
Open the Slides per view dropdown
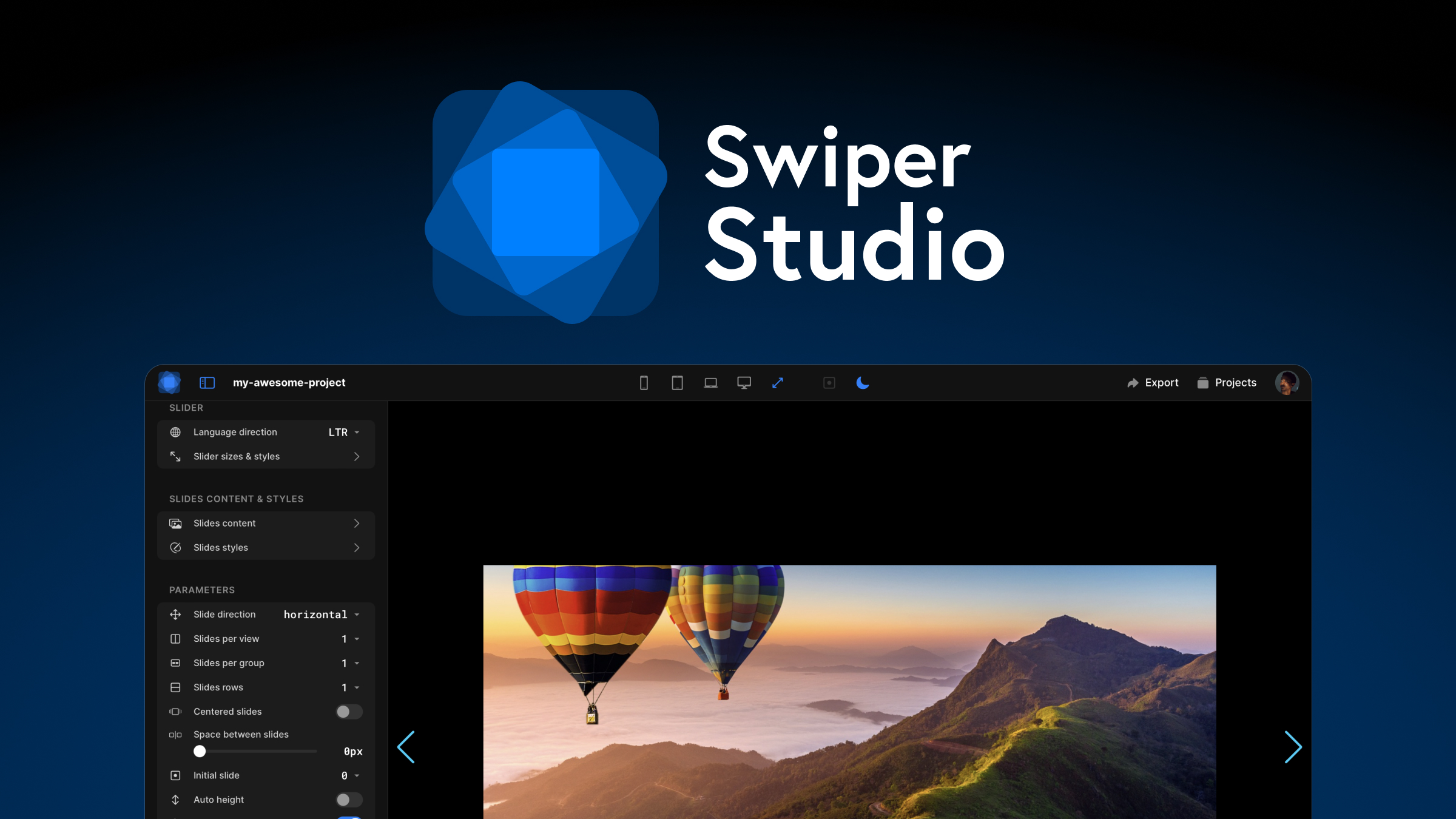pos(351,639)
